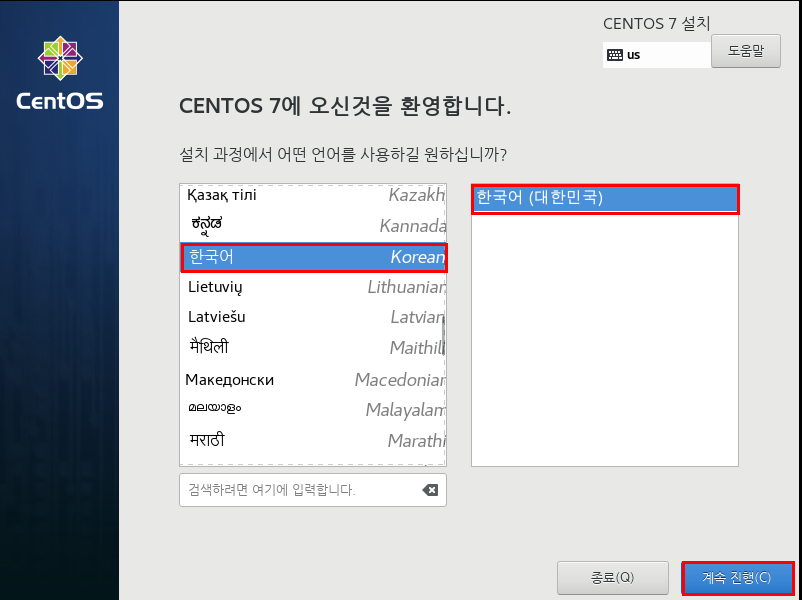Choose Latviešu Latvian language

coord(314,318)
